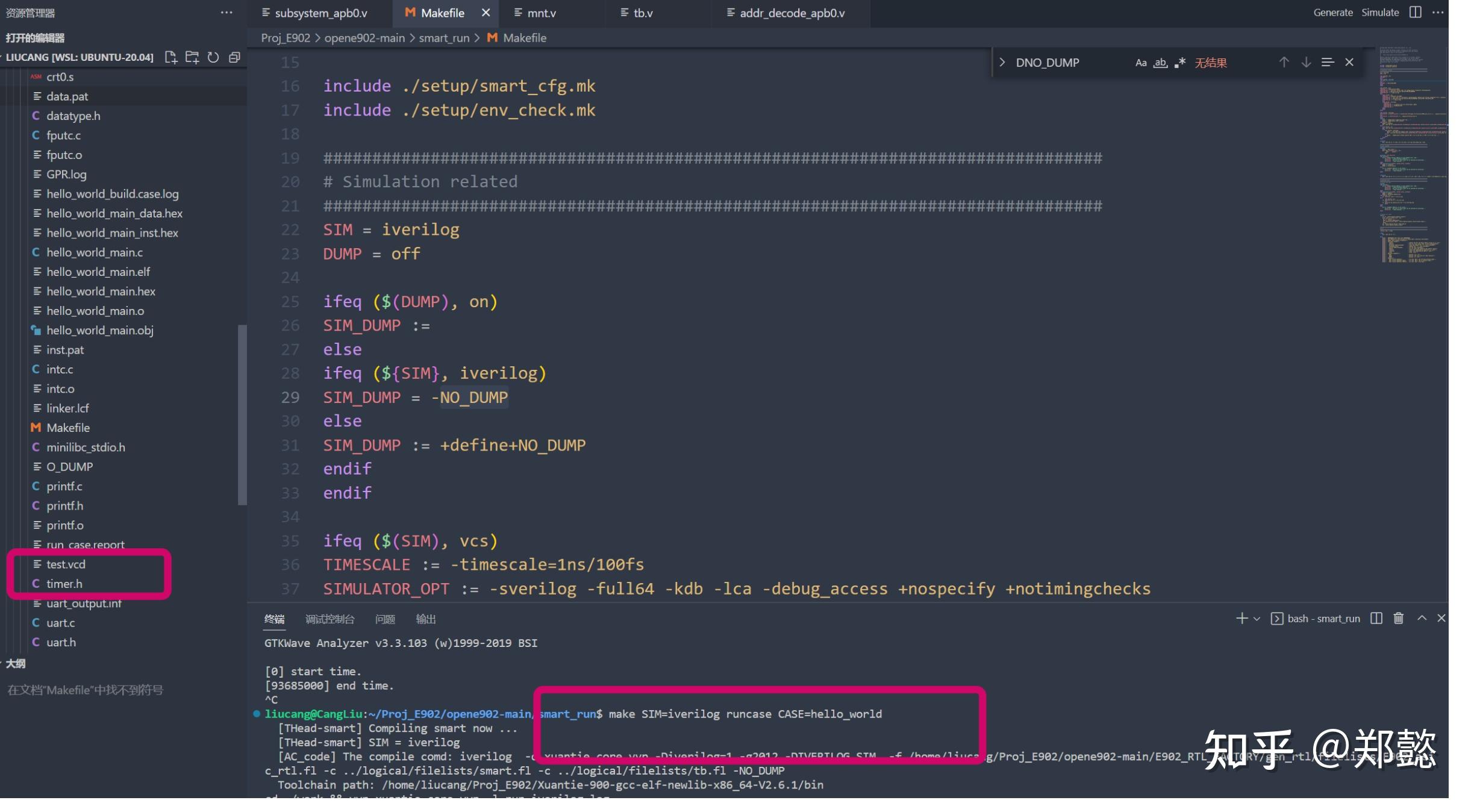Expand the replace field chevron
Screen dimensions: 1477x812
coord(1002,63)
